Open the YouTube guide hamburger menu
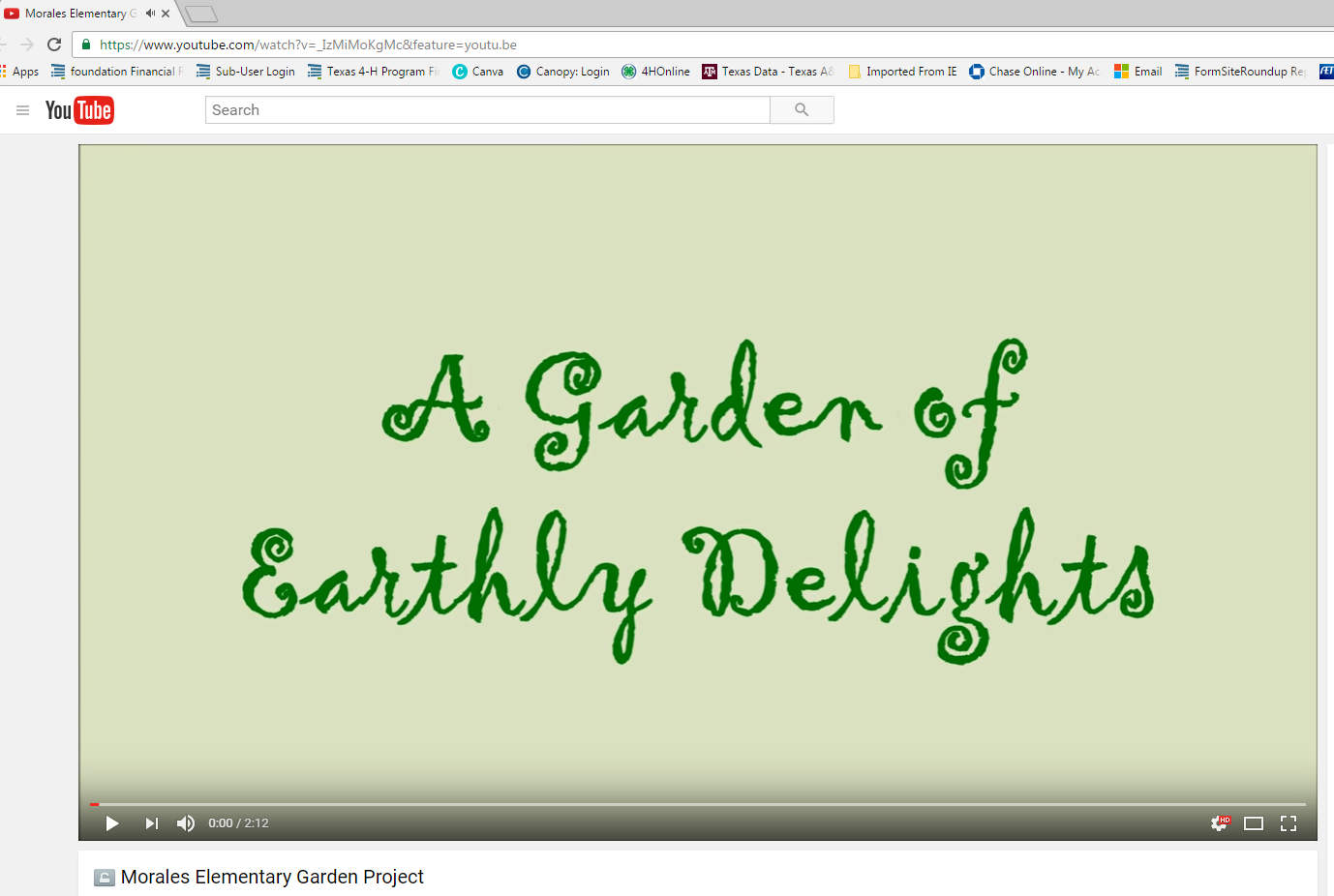This screenshot has height=896, width=1334. coord(22,109)
